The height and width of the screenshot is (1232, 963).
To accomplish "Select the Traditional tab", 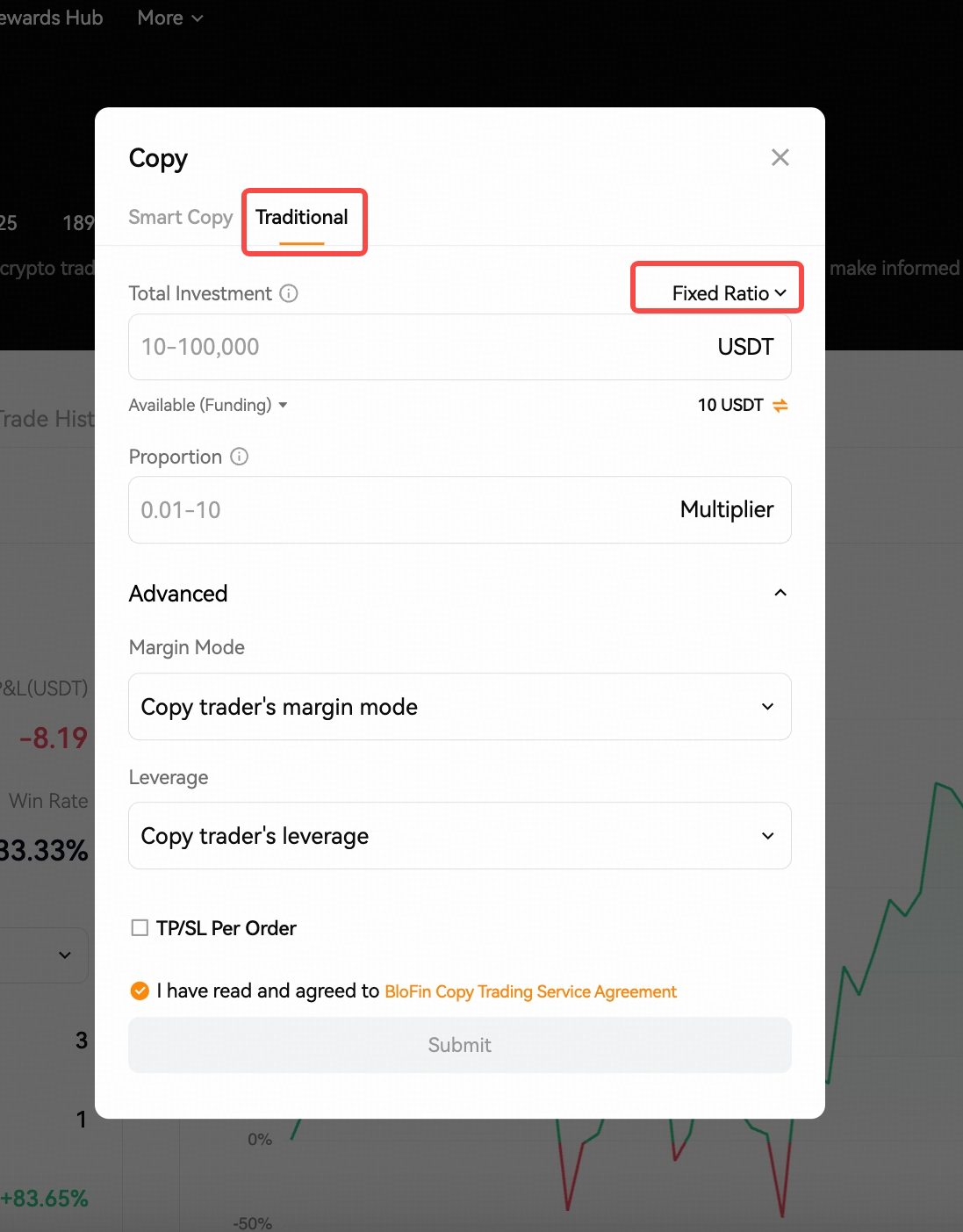I will point(302,217).
